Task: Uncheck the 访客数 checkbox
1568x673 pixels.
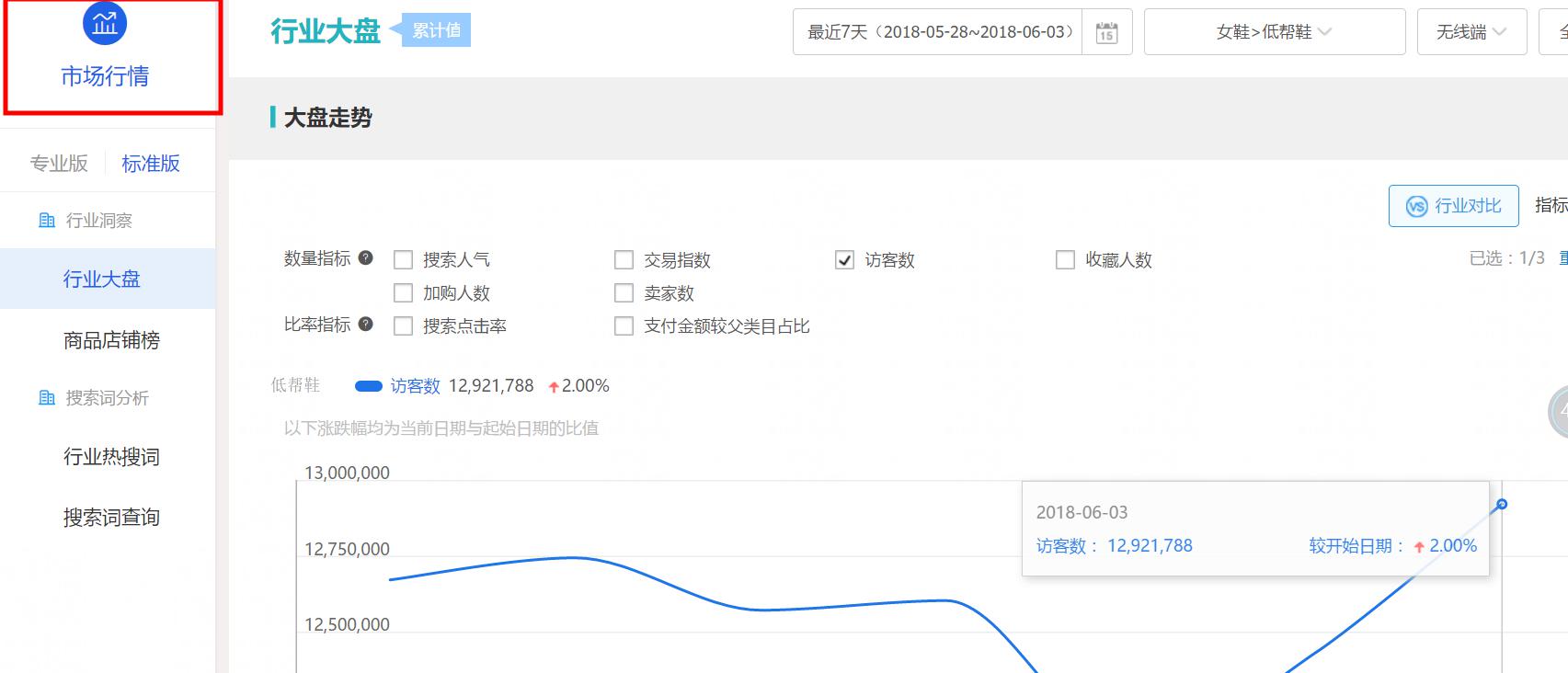Action: click(844, 260)
